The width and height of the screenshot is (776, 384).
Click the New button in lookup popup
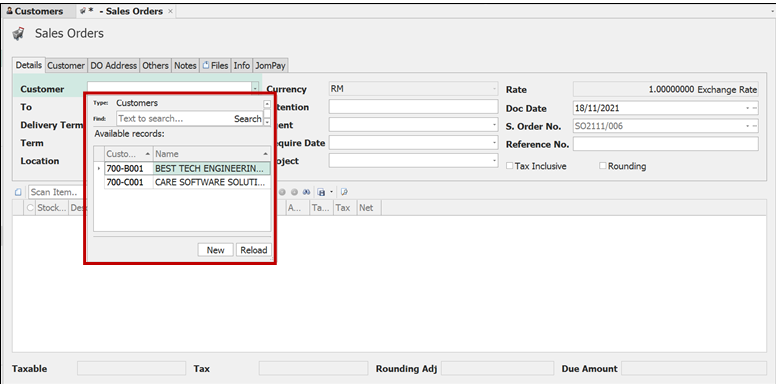(215, 250)
